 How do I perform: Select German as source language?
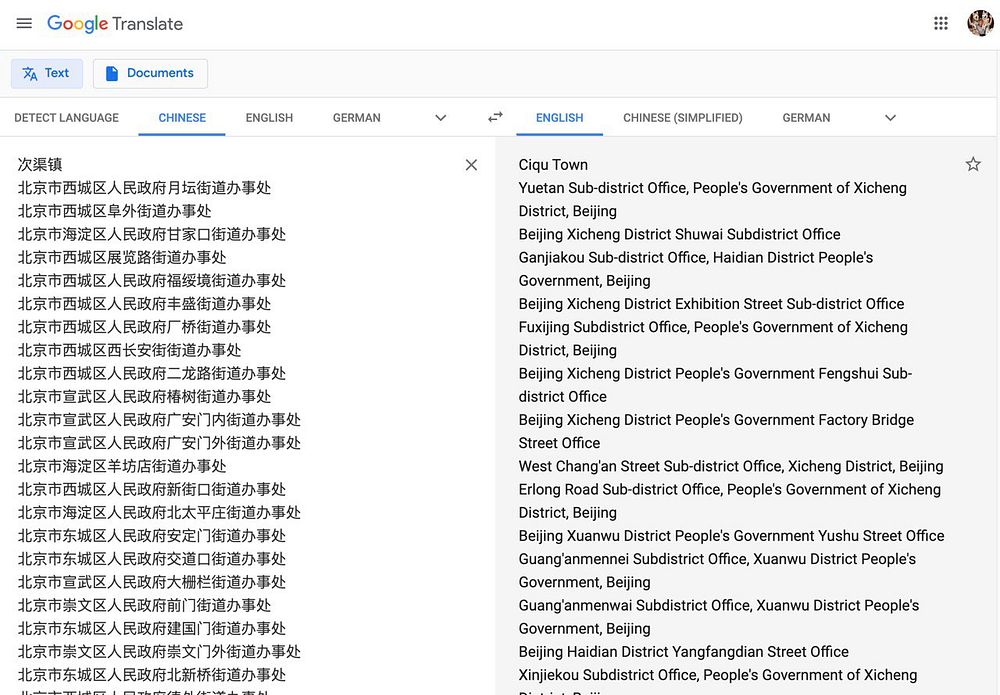357,118
